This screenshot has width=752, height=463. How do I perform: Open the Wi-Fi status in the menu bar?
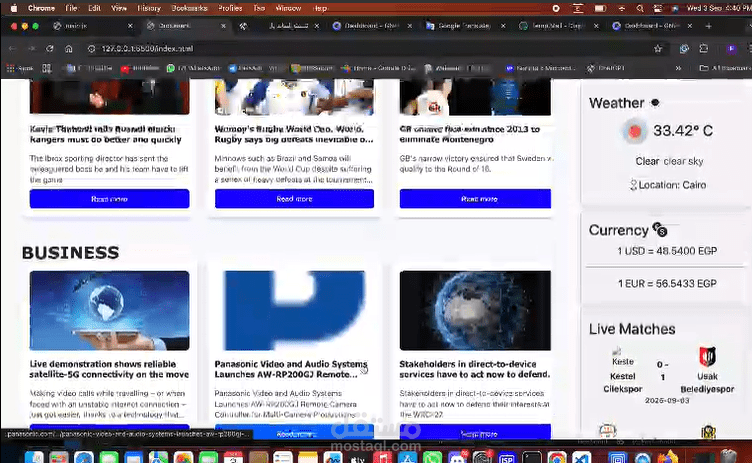(x=622, y=8)
